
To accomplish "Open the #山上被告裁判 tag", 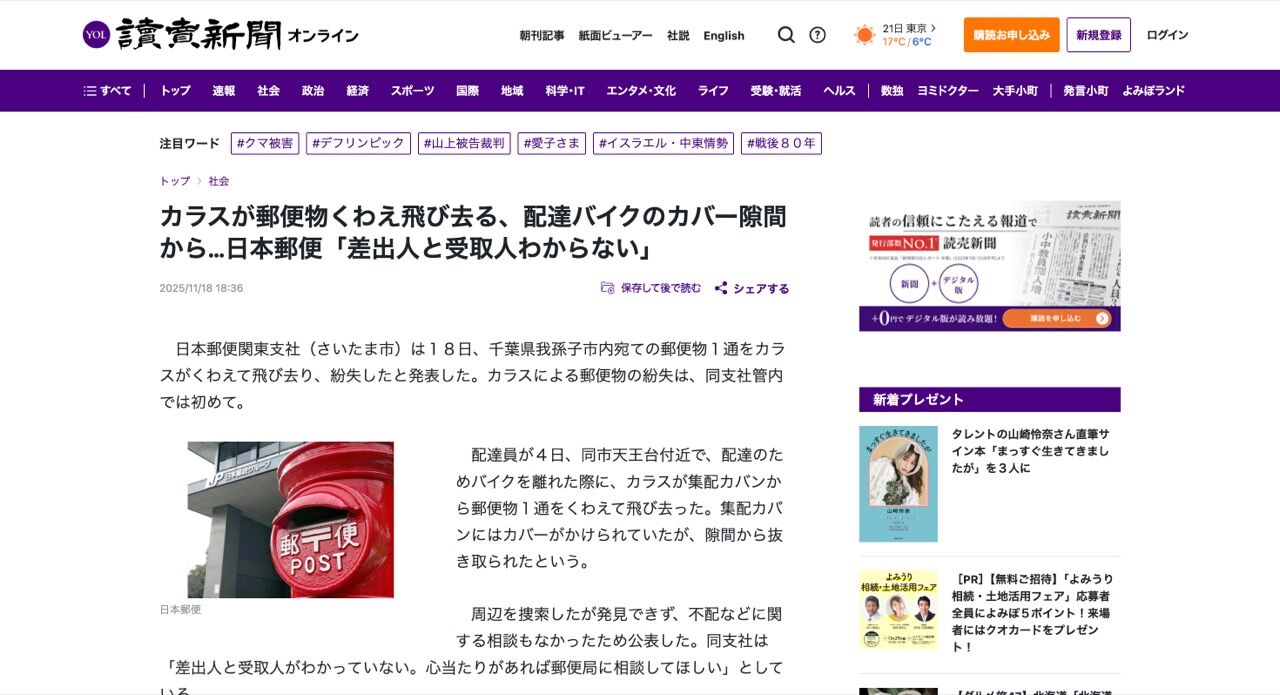I will (464, 143).
